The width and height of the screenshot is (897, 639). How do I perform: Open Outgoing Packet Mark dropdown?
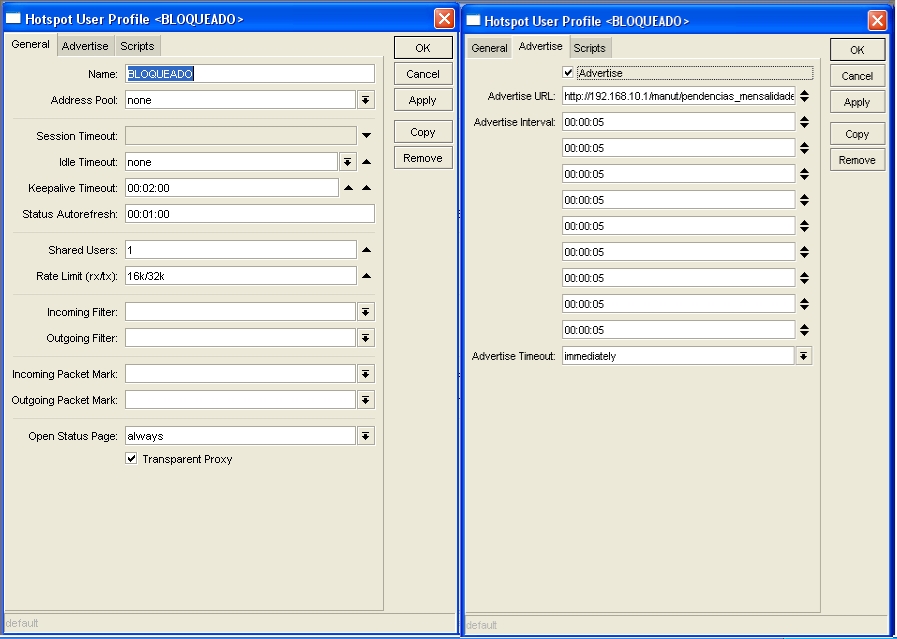(x=366, y=400)
